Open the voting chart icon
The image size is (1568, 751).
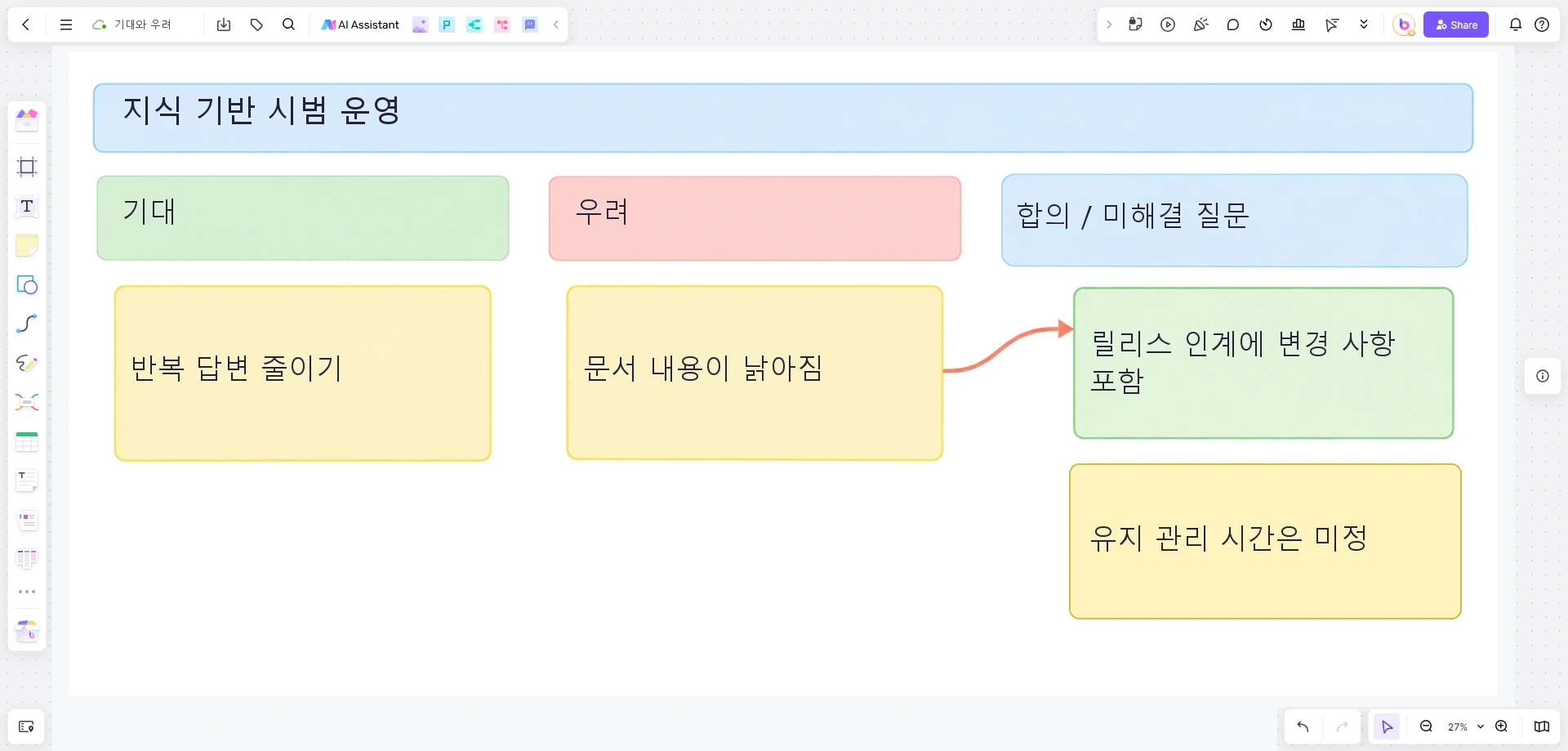[1298, 25]
